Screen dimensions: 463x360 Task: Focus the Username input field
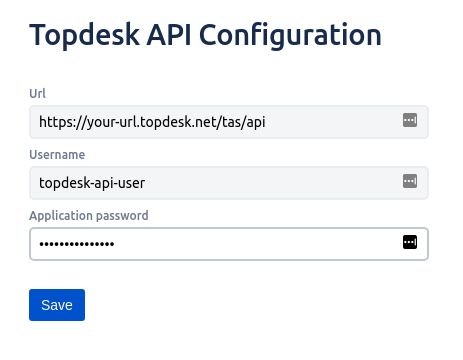(x=229, y=183)
